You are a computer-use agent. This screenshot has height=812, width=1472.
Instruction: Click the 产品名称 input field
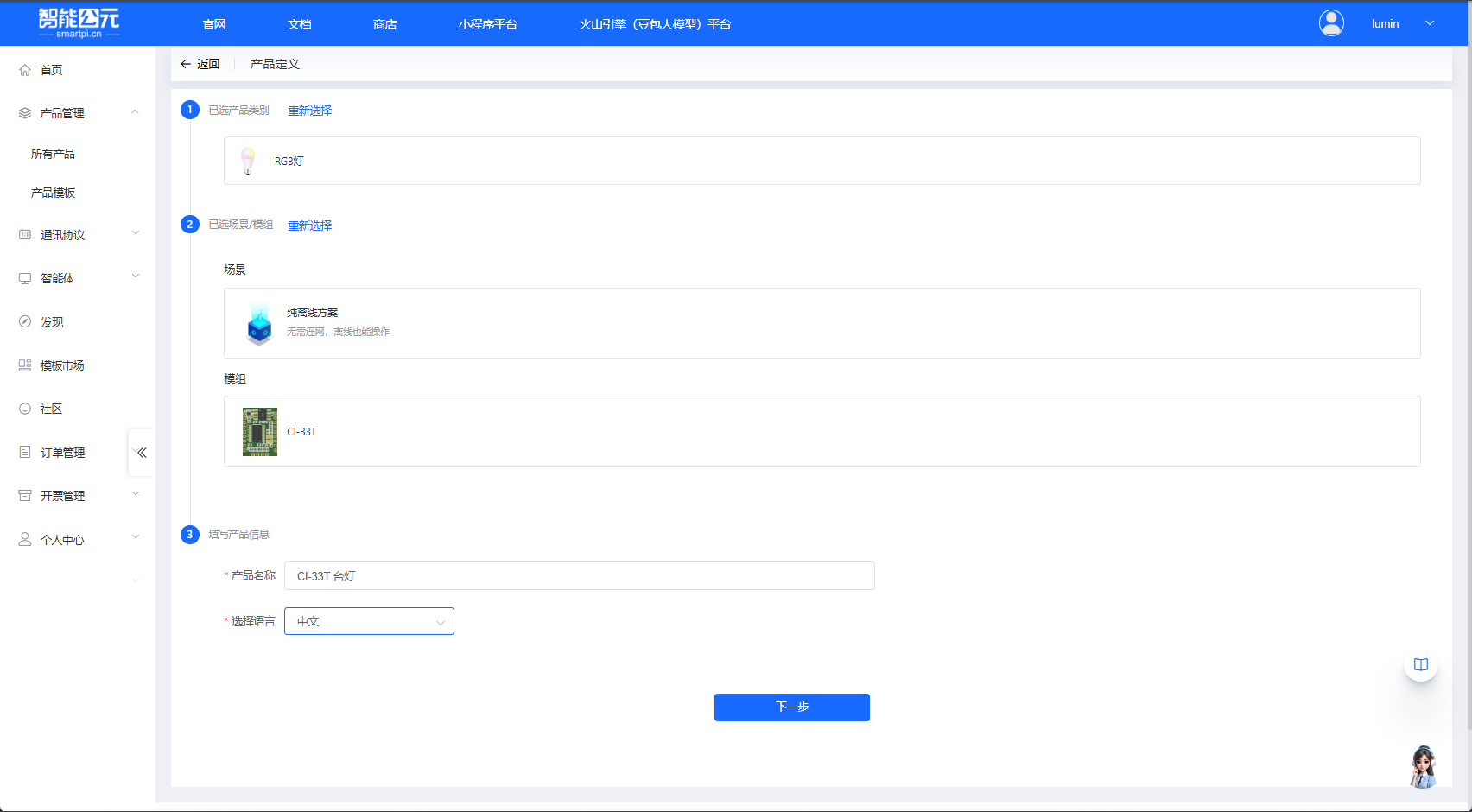coord(579,576)
